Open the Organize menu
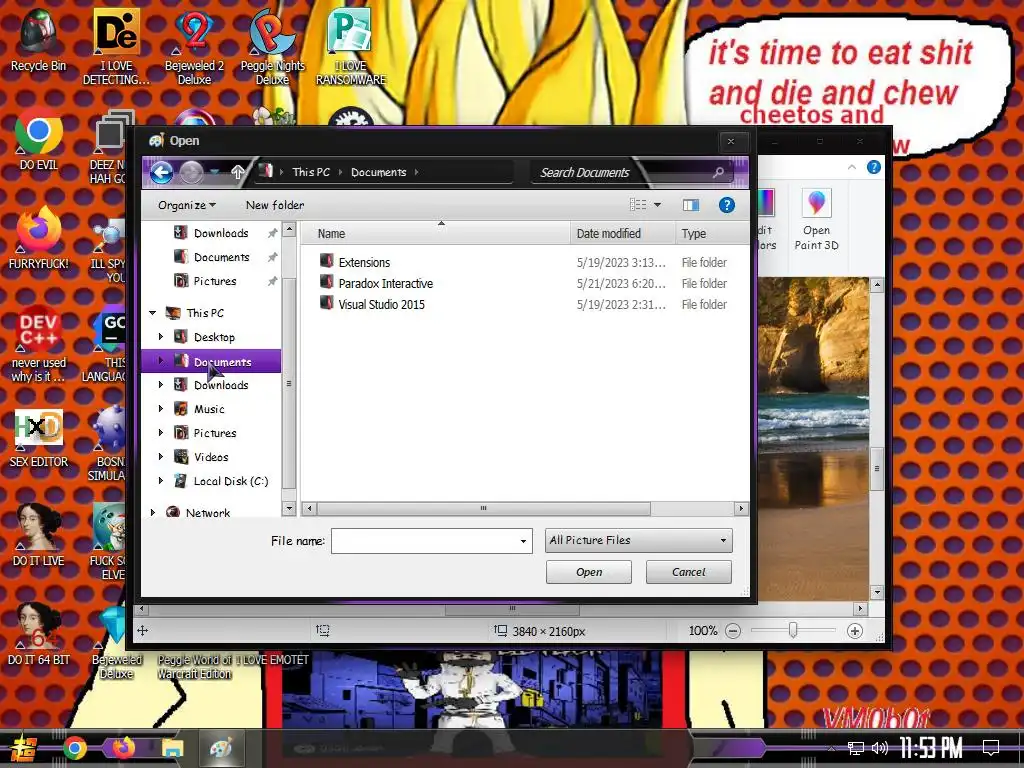Viewport: 1024px width, 768px height. pos(187,205)
